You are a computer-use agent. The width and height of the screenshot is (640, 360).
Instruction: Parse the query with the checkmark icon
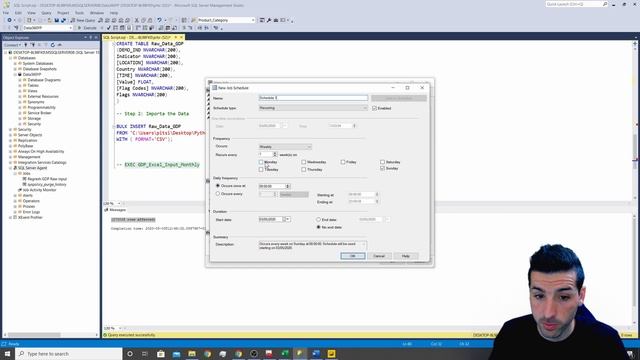click(109, 28)
